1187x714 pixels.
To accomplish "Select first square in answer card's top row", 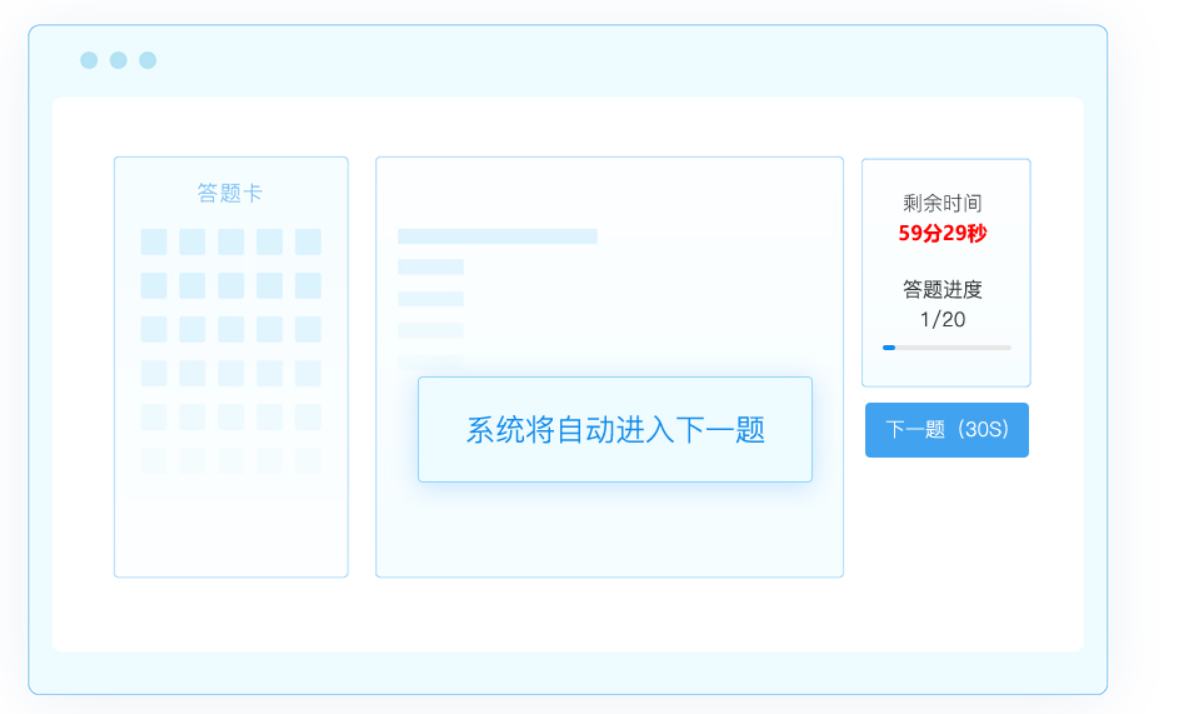I will click(154, 242).
